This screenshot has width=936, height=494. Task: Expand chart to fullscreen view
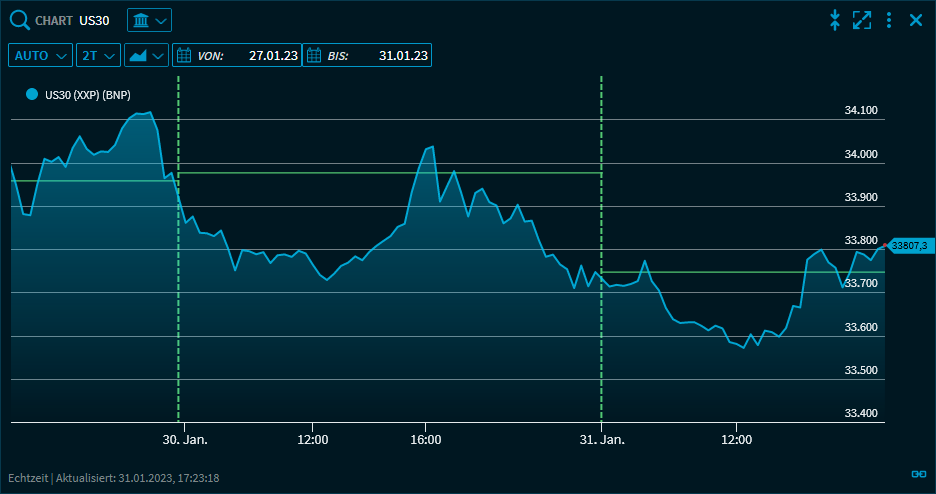pyautogui.click(x=862, y=20)
